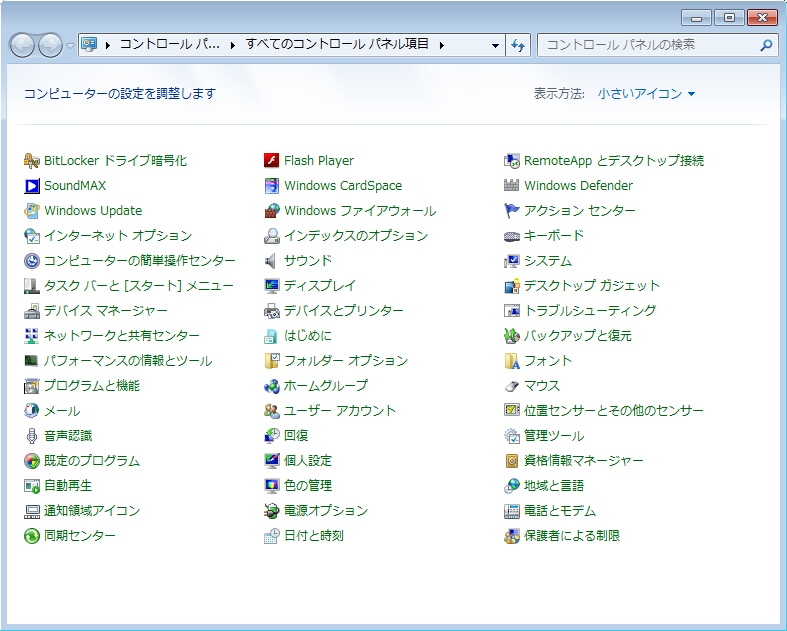Open パフォーマンスの情報とツール link
This screenshot has width=787, height=631.
(128, 360)
